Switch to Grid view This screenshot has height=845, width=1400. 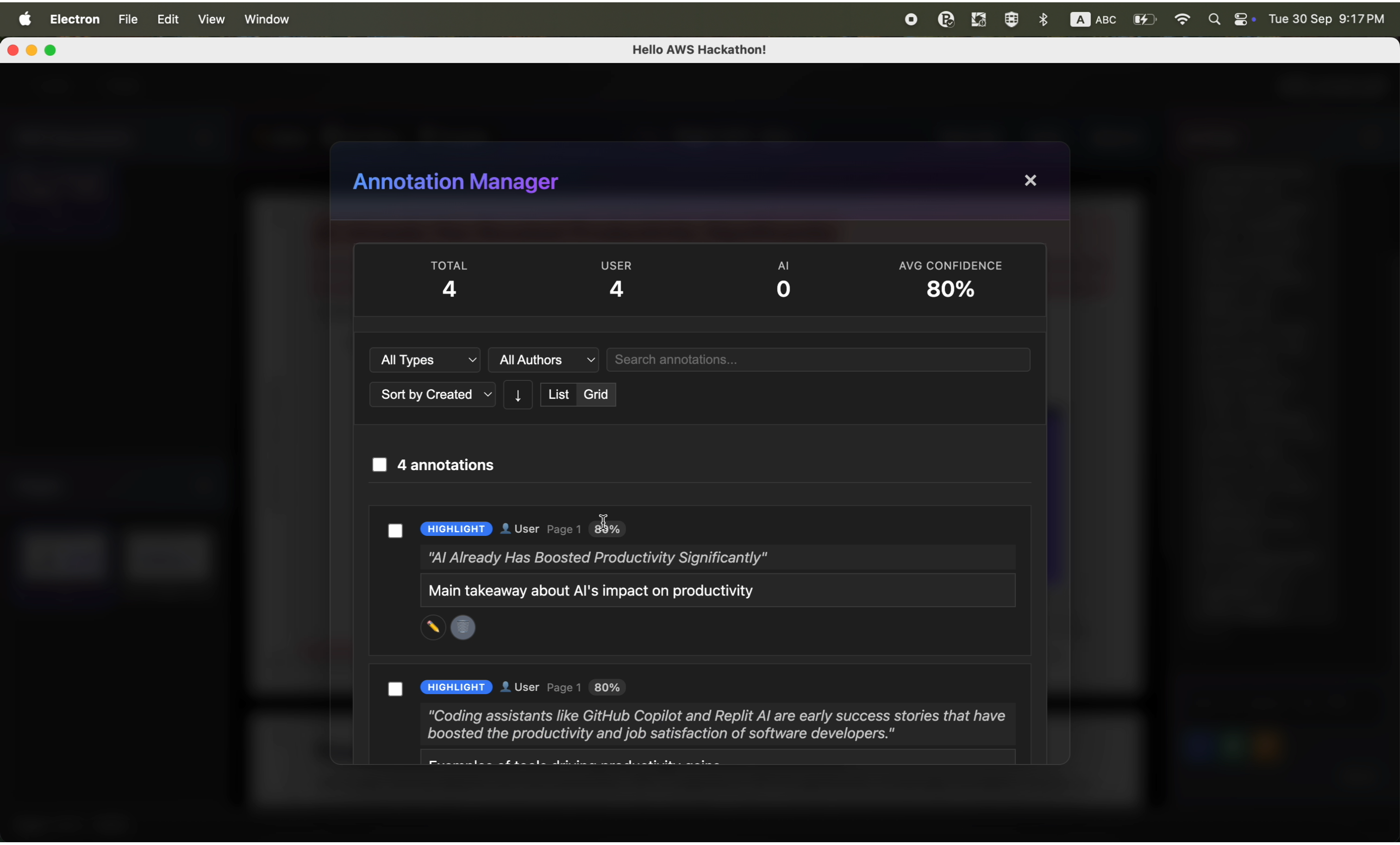coord(595,395)
